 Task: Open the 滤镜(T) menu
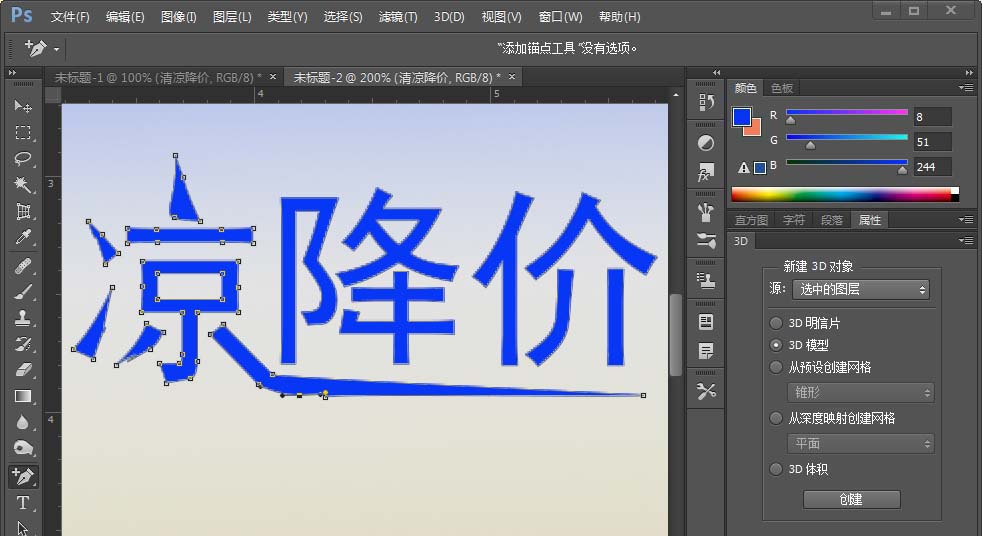tap(398, 17)
